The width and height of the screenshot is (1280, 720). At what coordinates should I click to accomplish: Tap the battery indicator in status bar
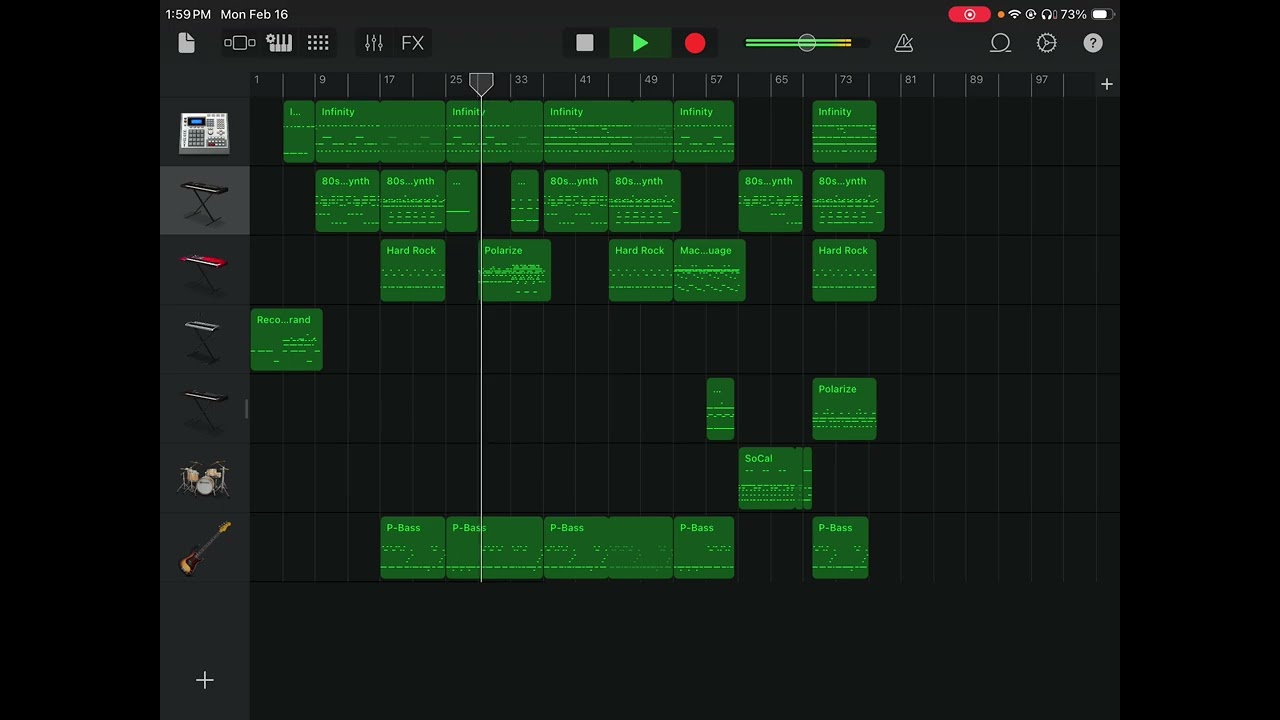point(1102,15)
